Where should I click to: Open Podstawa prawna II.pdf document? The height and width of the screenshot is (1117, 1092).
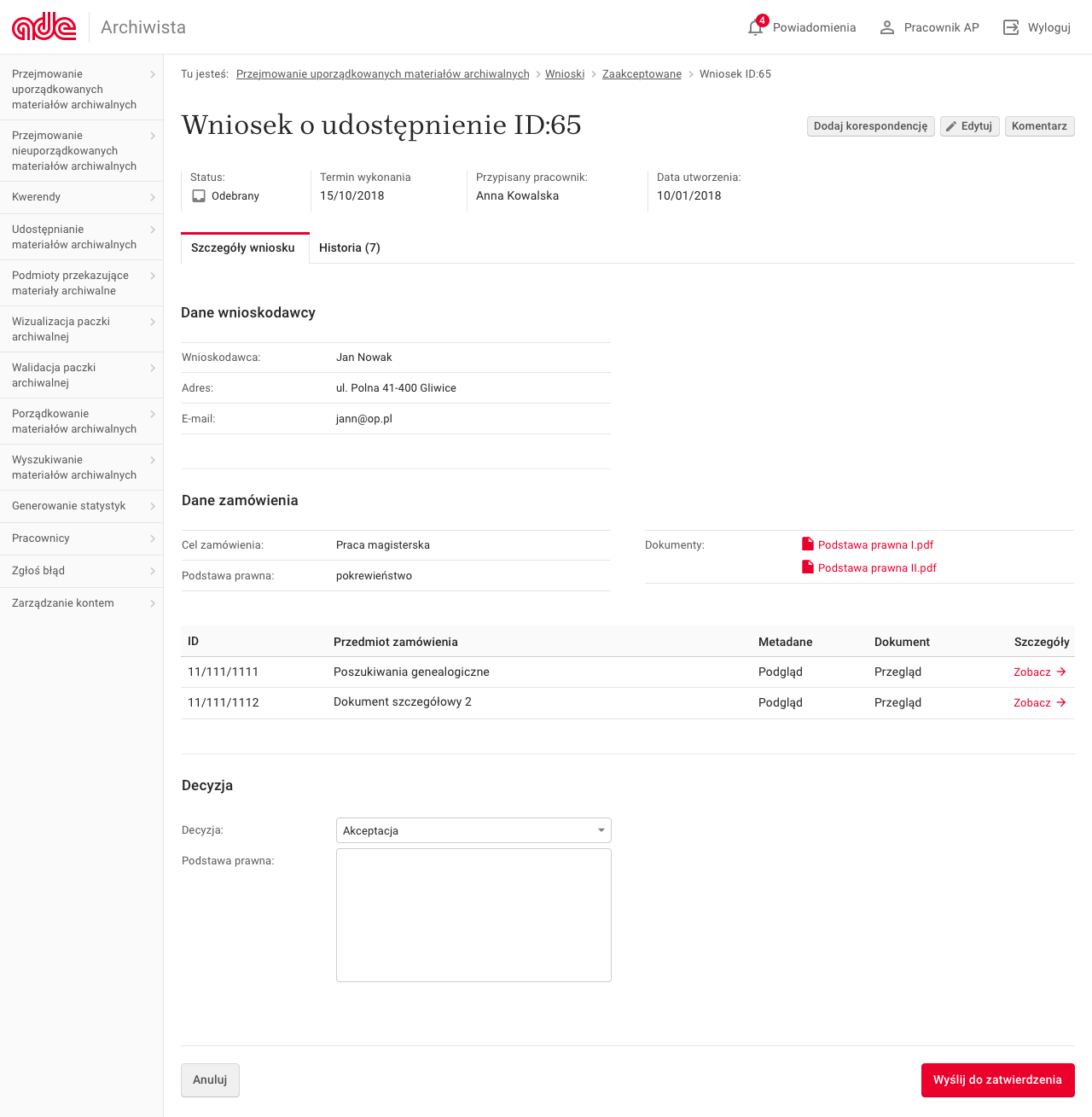pos(876,567)
